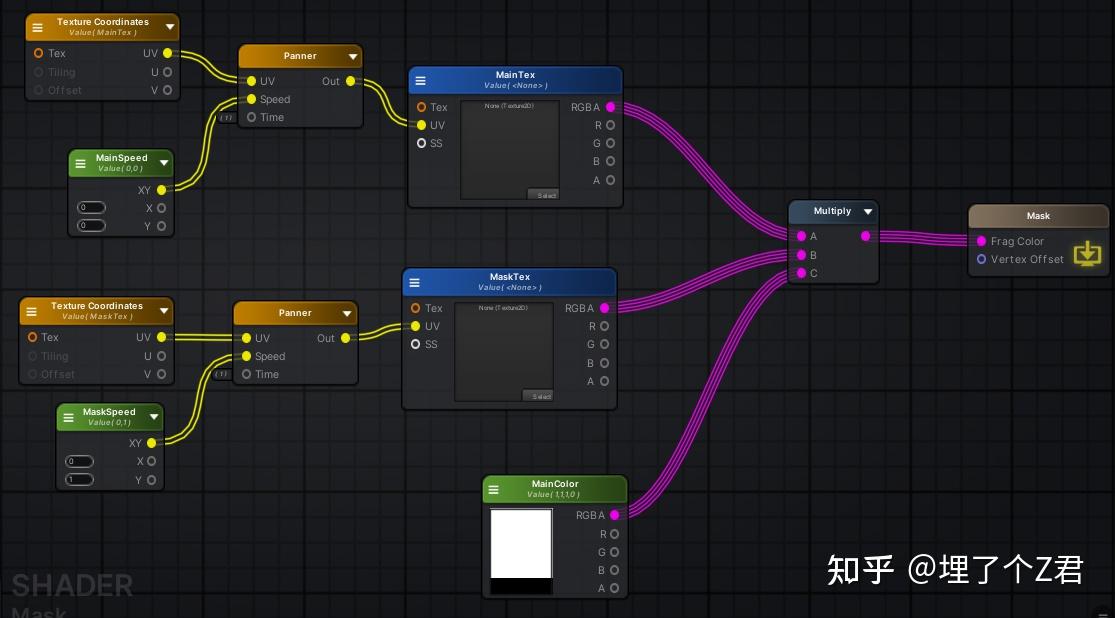Click the white color swatch in MainColor

coord(520,545)
